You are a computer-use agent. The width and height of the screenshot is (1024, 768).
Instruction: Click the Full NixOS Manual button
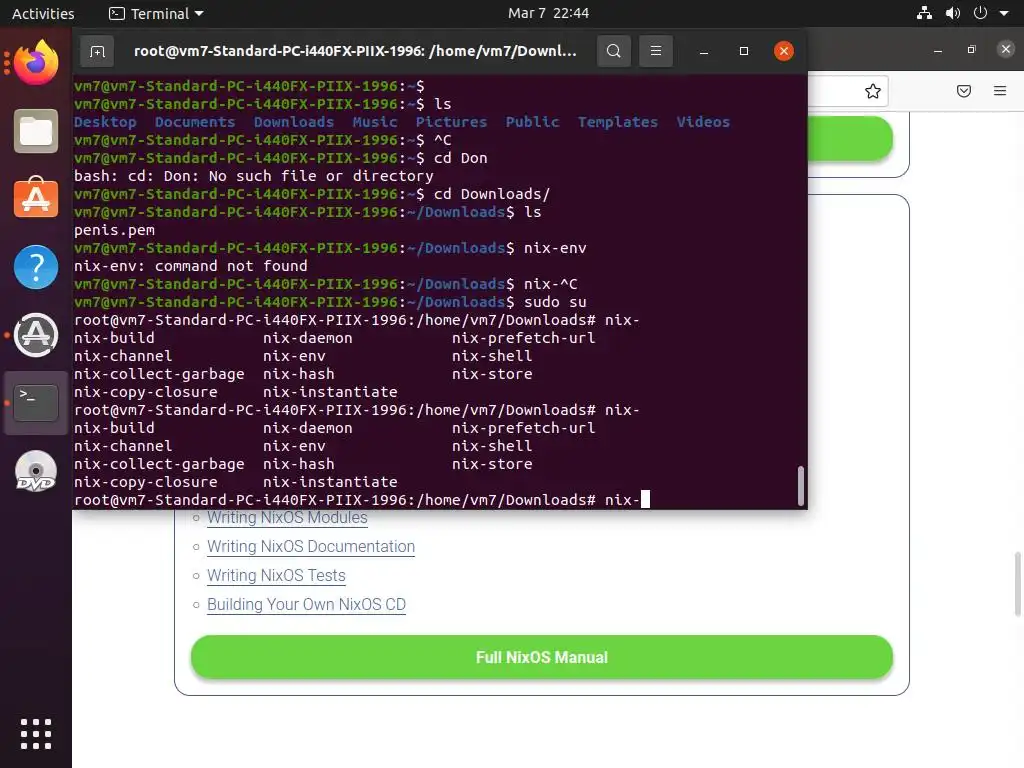coord(541,657)
